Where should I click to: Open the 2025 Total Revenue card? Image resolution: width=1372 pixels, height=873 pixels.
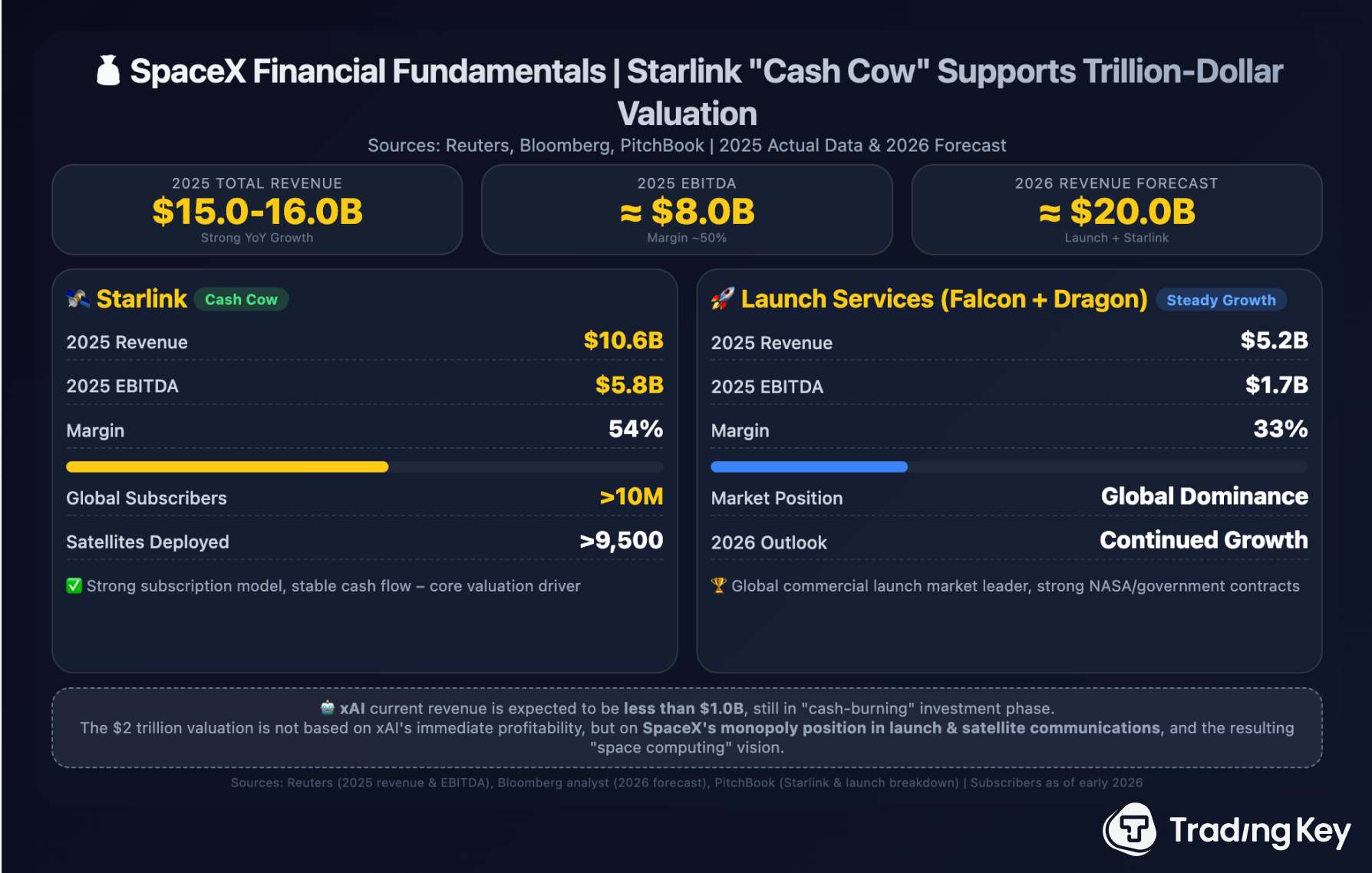[257, 209]
